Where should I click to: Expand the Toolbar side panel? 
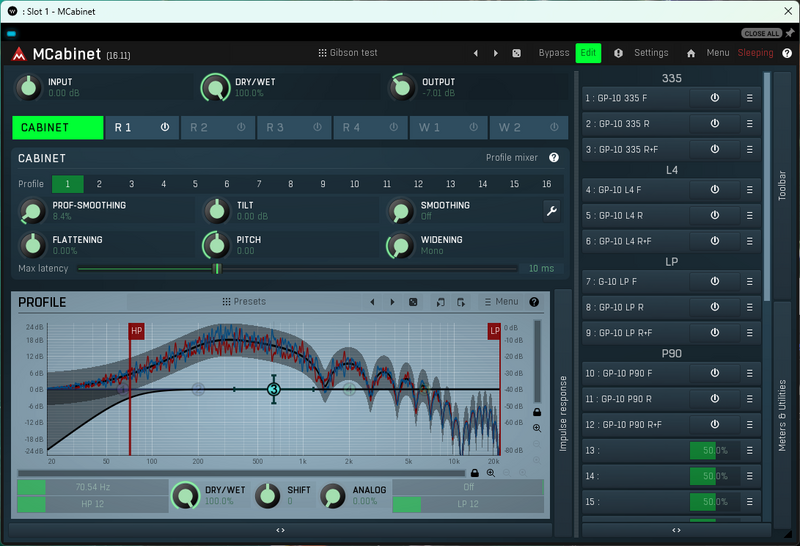point(782,186)
